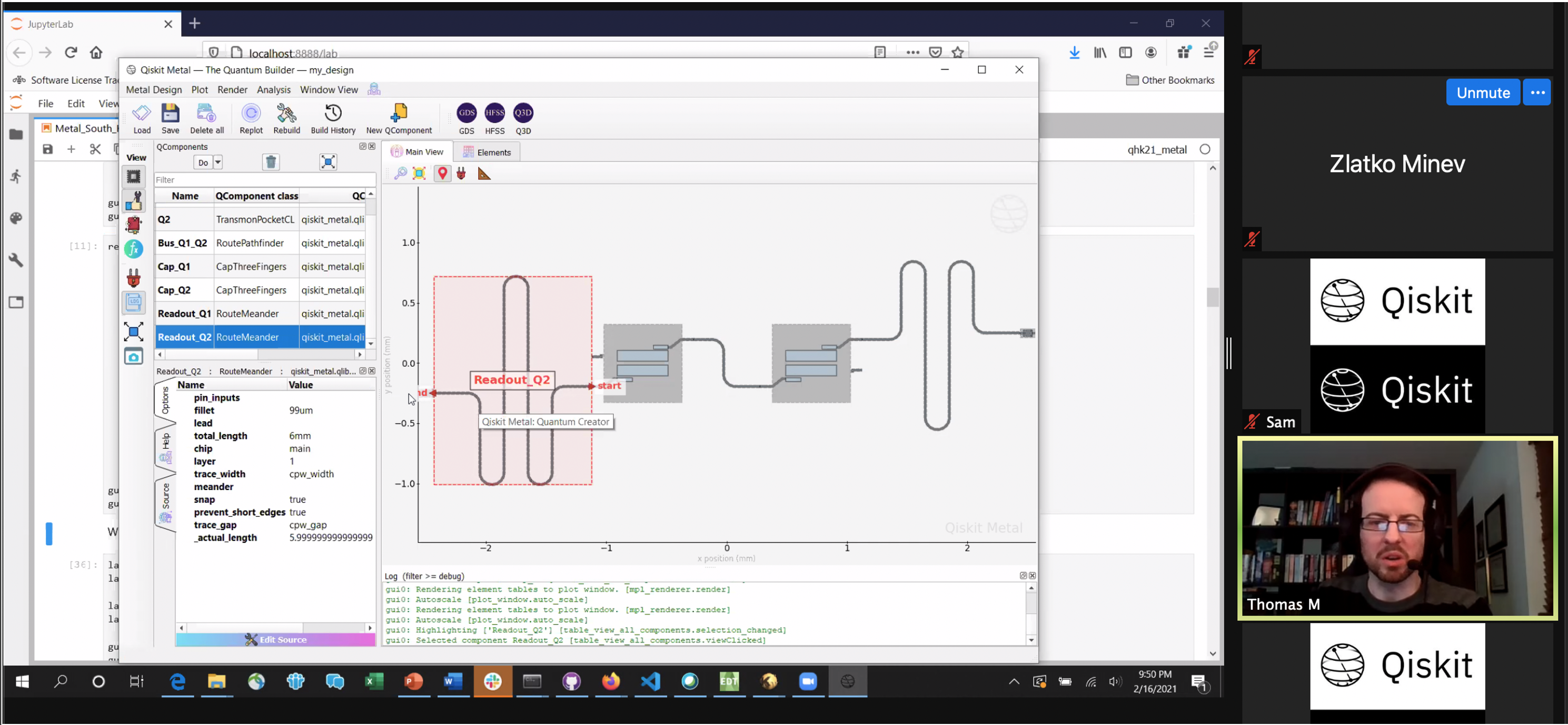Click the Load toolbar icon

coord(141,118)
